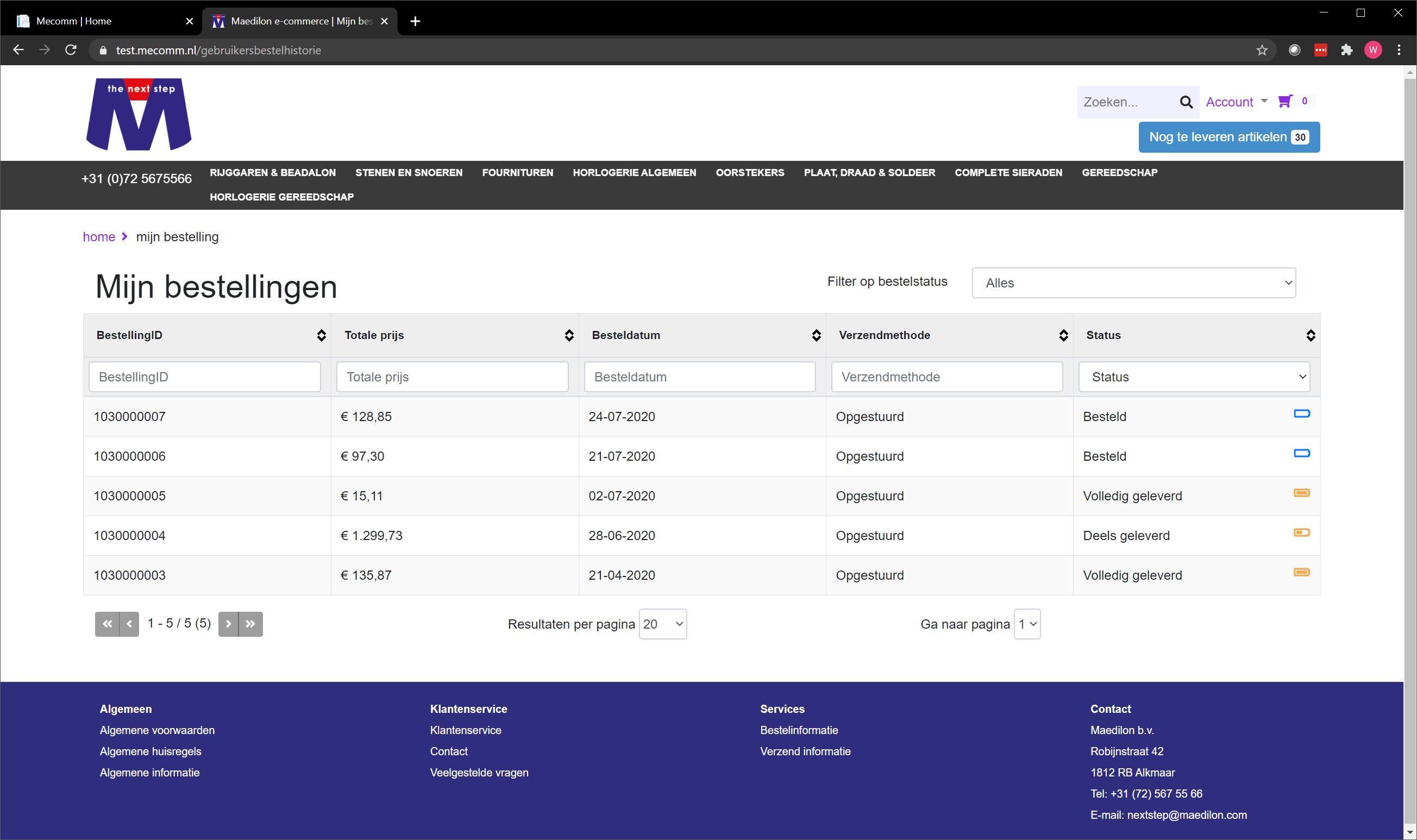The height and width of the screenshot is (840, 1417).
Task: Click the Verzendmethode filter input field
Action: (946, 377)
